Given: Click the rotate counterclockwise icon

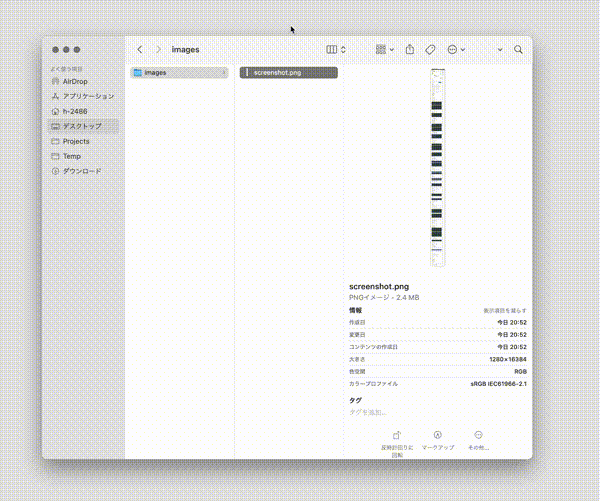Looking at the screenshot, I should [397, 436].
